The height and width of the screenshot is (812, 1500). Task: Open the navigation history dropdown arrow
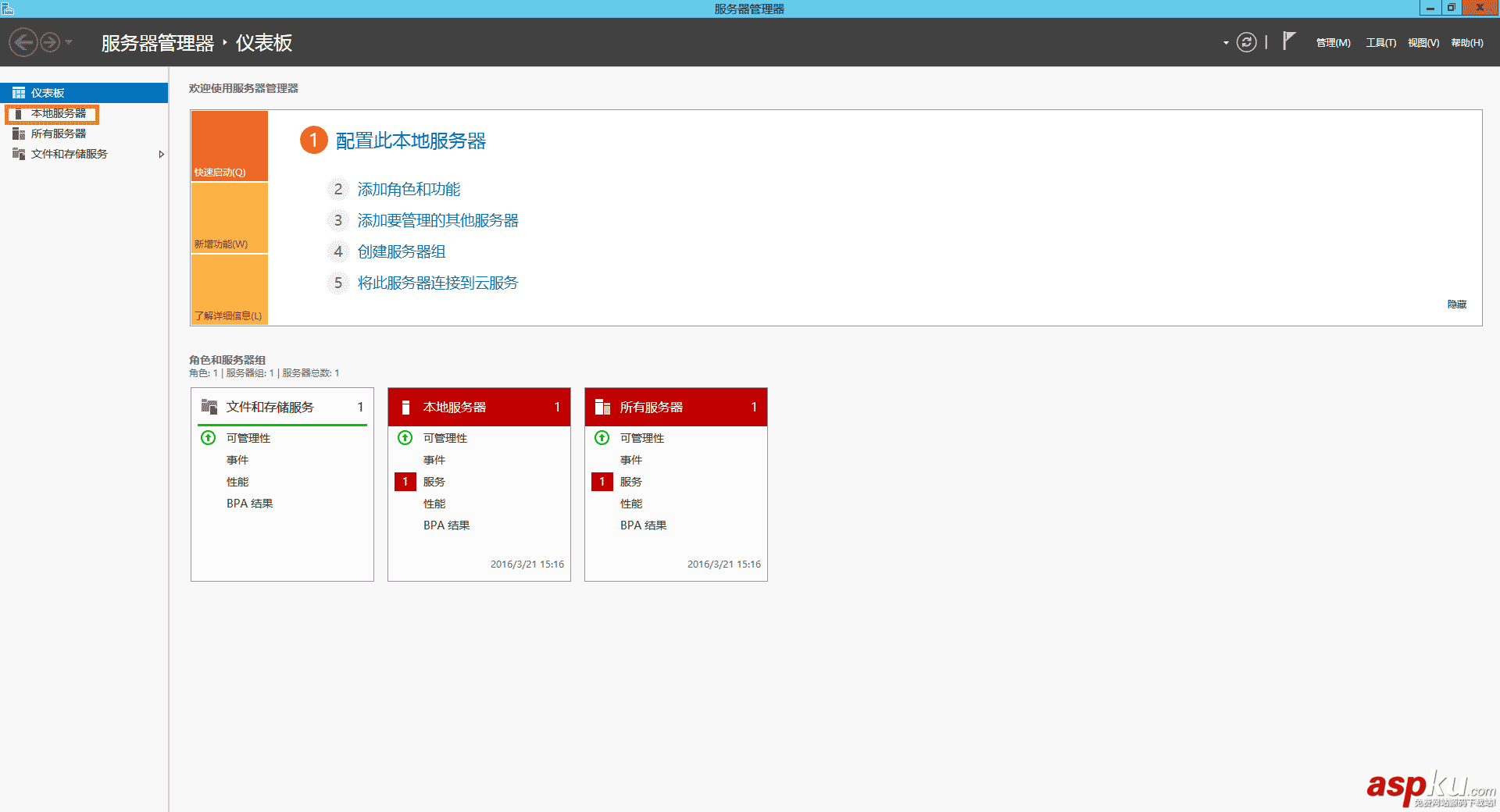pyautogui.click(x=69, y=42)
